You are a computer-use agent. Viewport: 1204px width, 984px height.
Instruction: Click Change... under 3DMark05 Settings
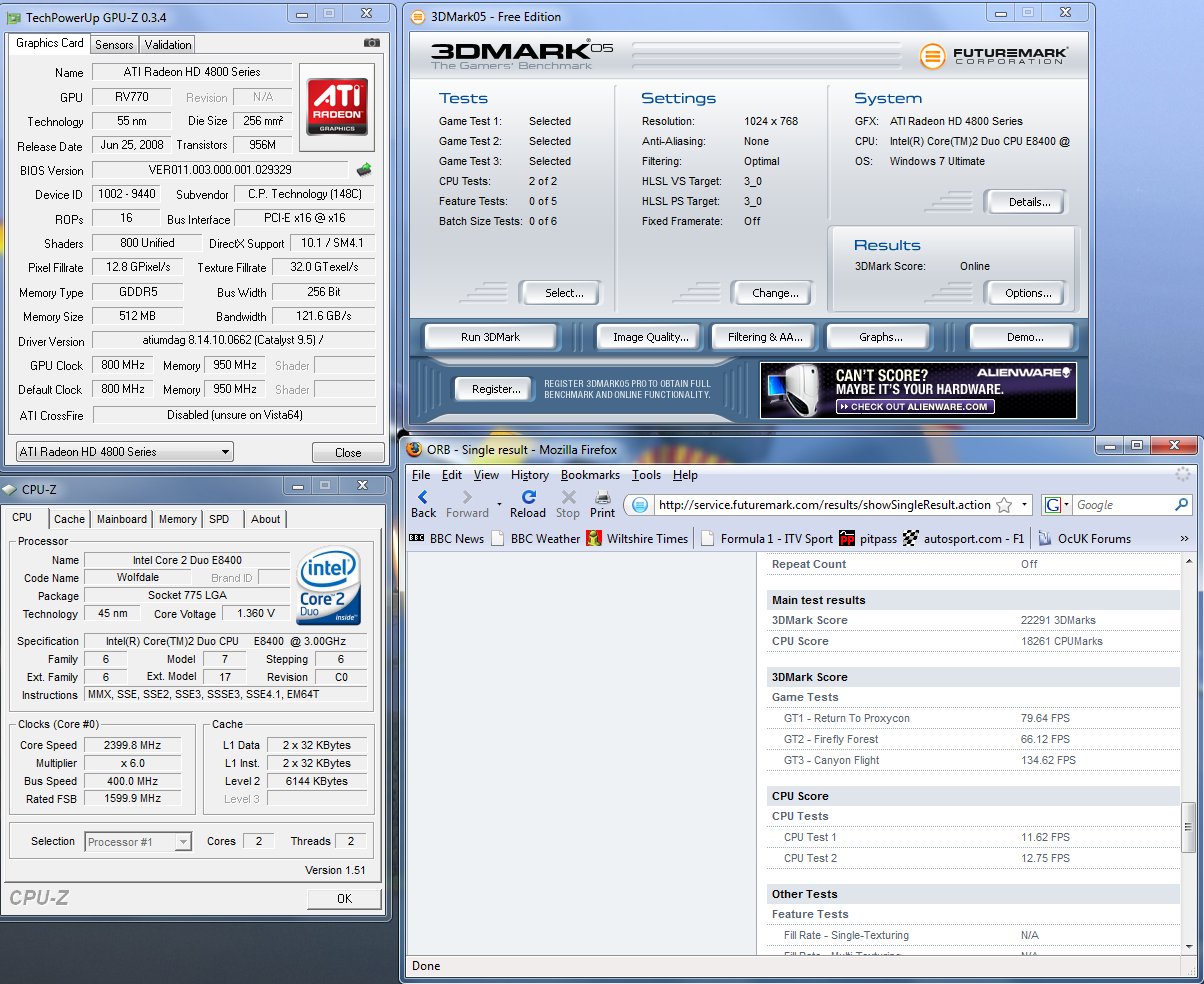775,293
